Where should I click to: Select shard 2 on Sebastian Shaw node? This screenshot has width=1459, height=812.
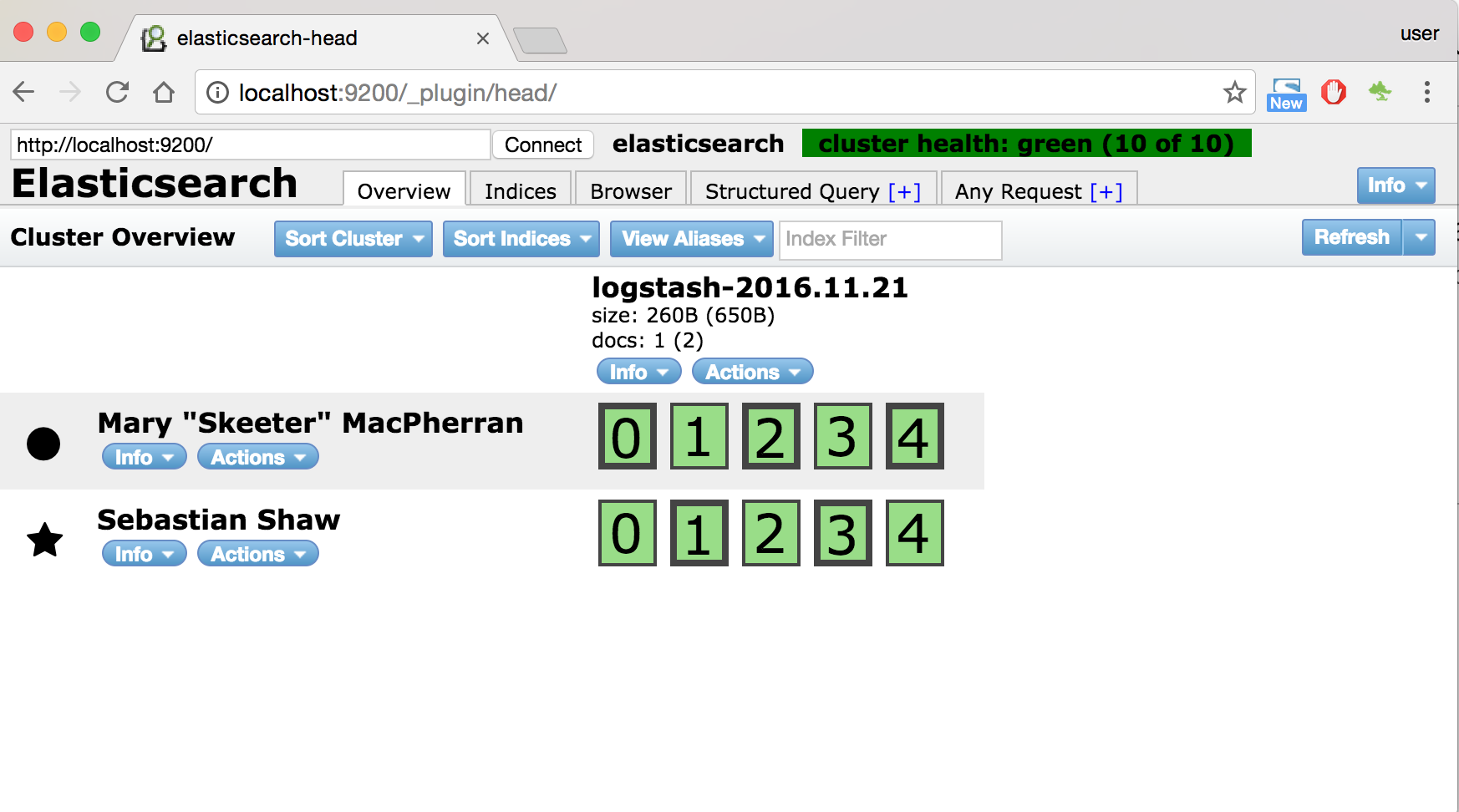click(x=771, y=533)
